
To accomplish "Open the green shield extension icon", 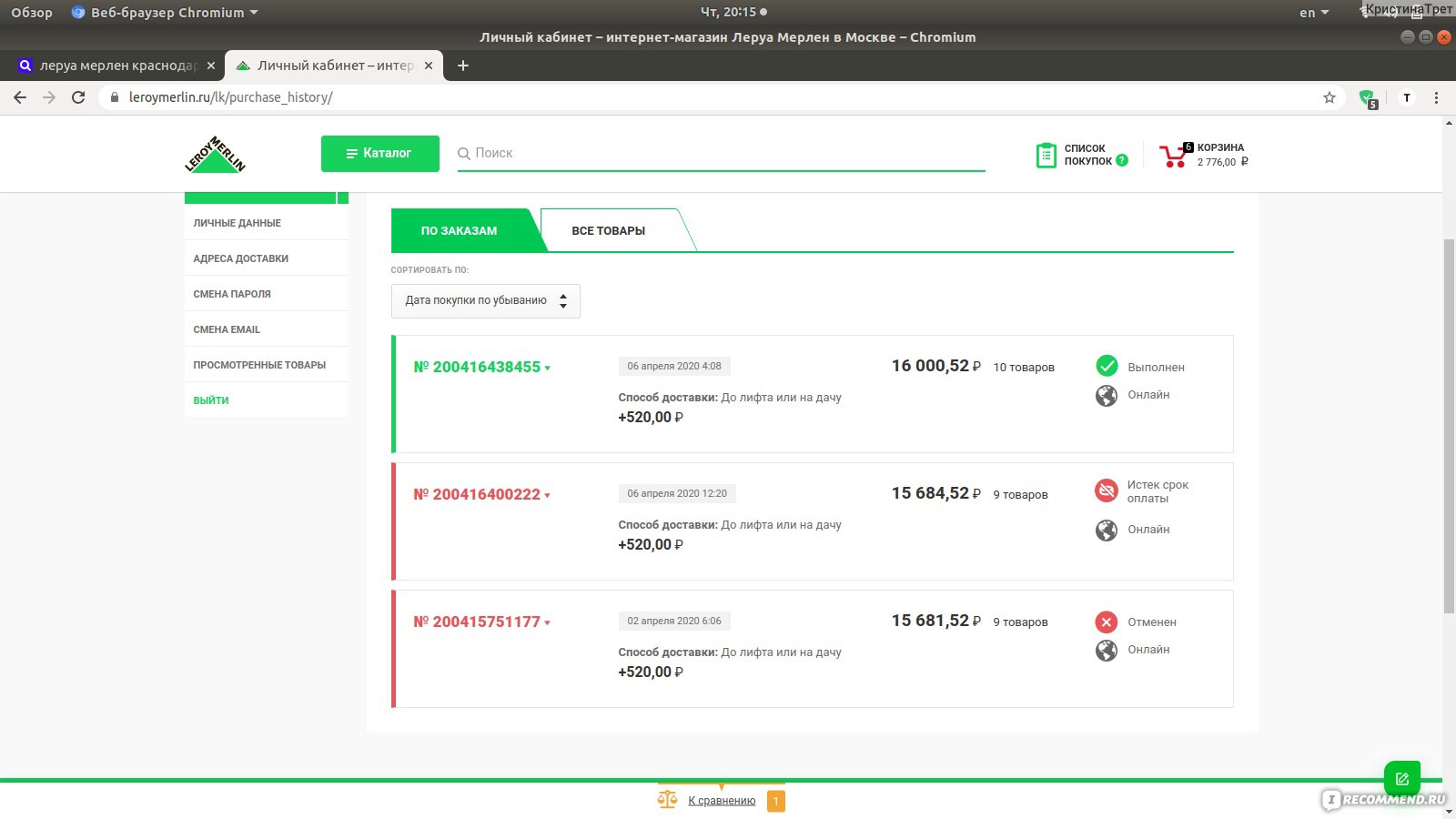I will point(1367,98).
